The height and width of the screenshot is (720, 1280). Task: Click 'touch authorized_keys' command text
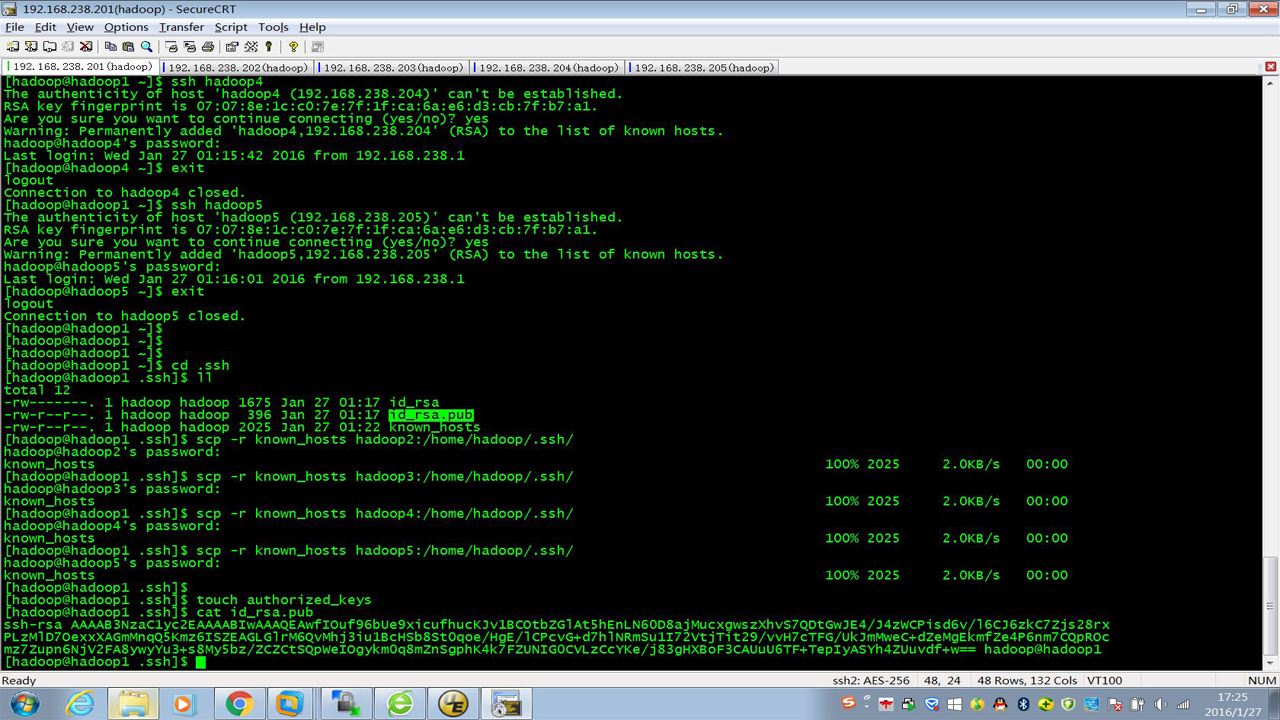point(284,600)
